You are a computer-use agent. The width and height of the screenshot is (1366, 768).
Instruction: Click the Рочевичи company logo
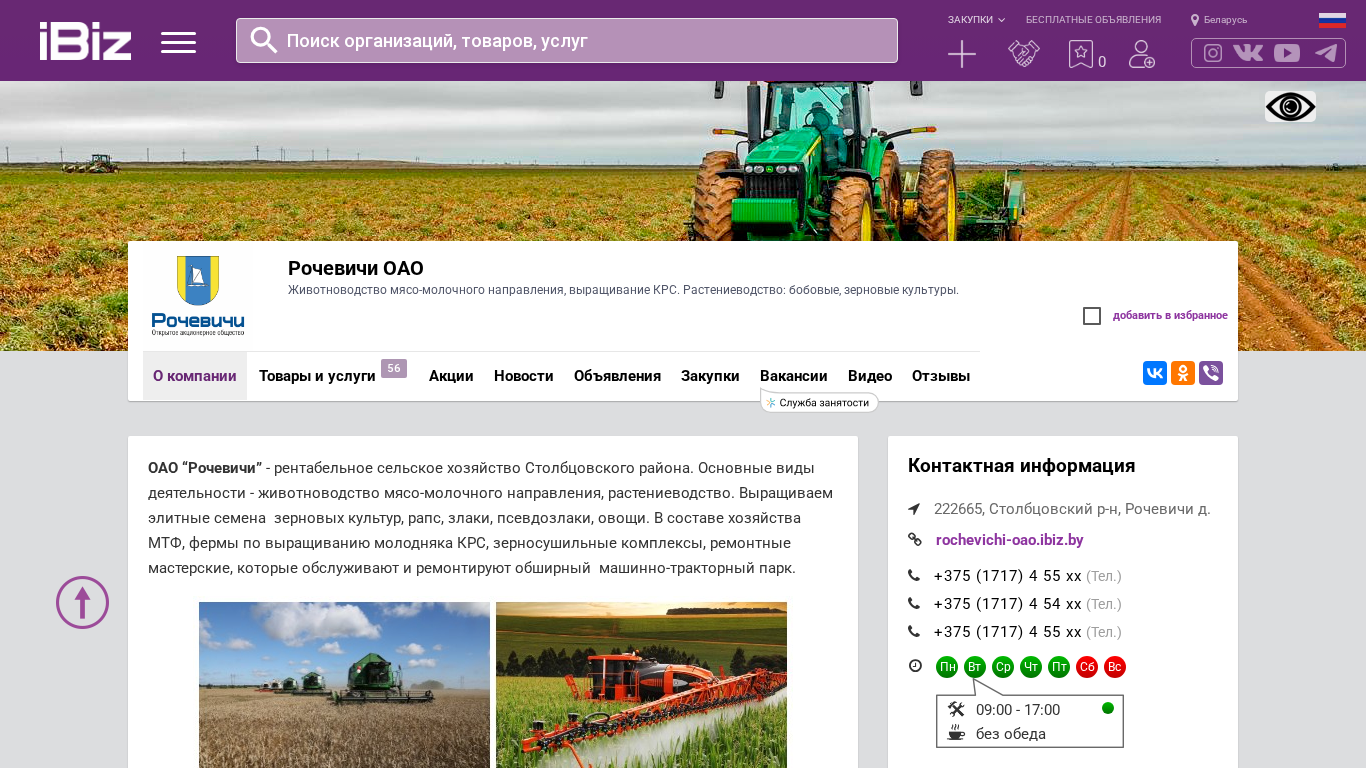click(198, 295)
